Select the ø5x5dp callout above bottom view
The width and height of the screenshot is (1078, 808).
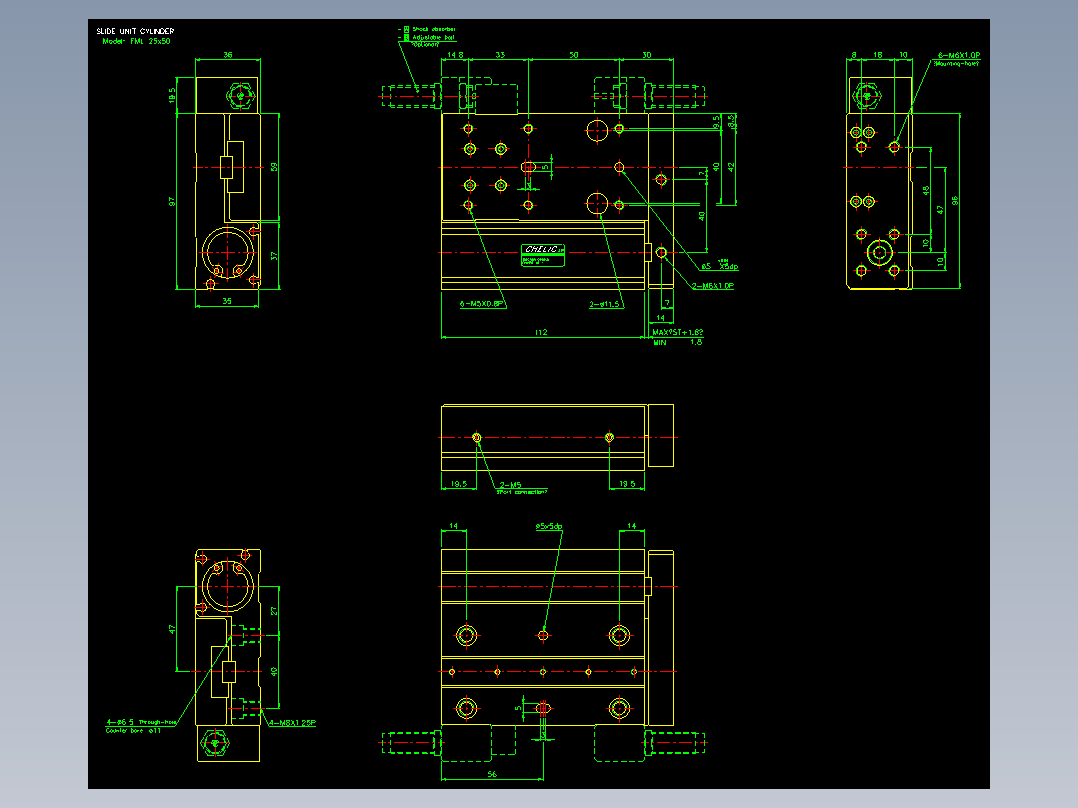[x=549, y=527]
